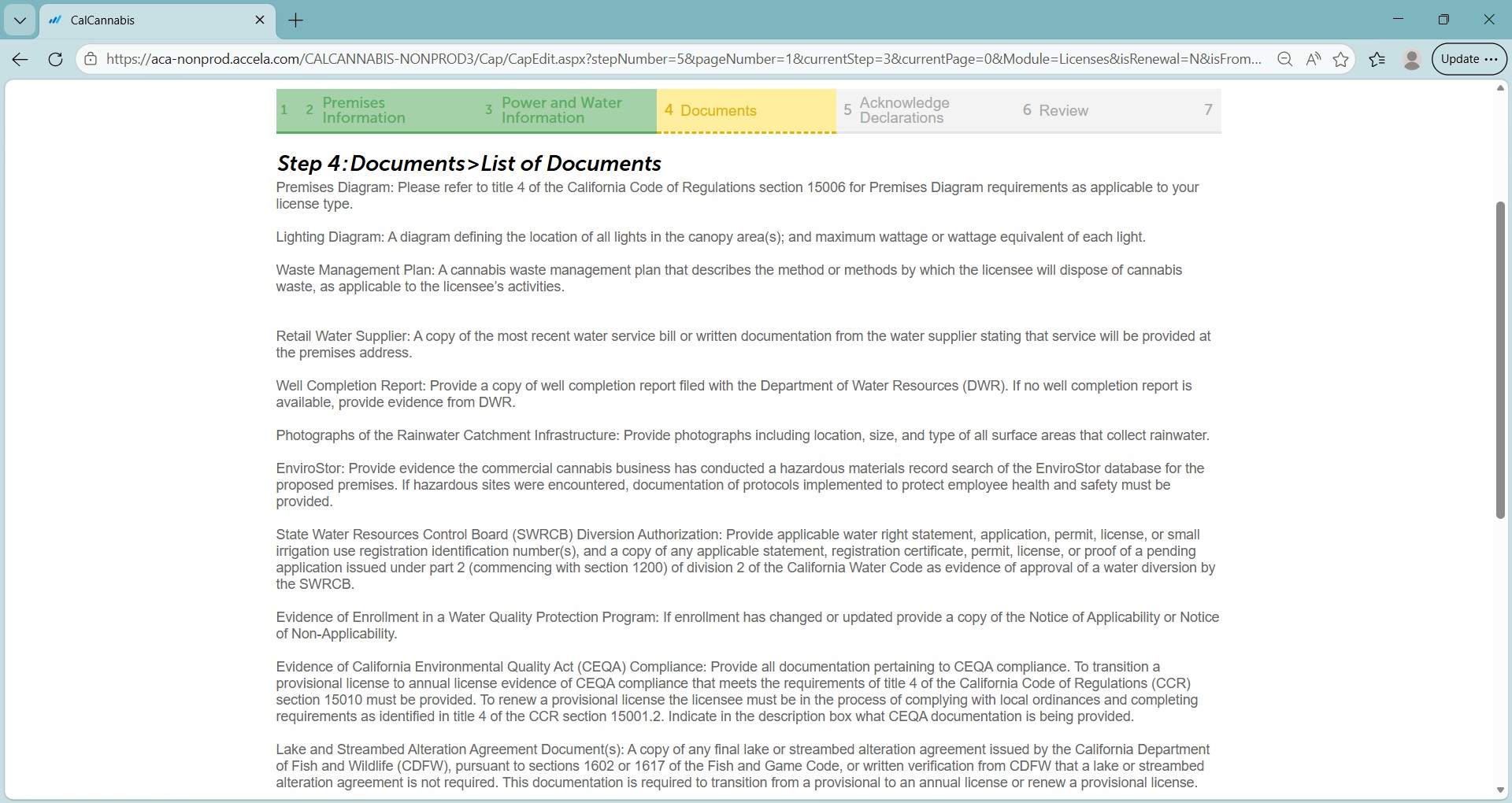The width and height of the screenshot is (1512, 803).
Task: Go back to the previous page
Action: (20, 59)
